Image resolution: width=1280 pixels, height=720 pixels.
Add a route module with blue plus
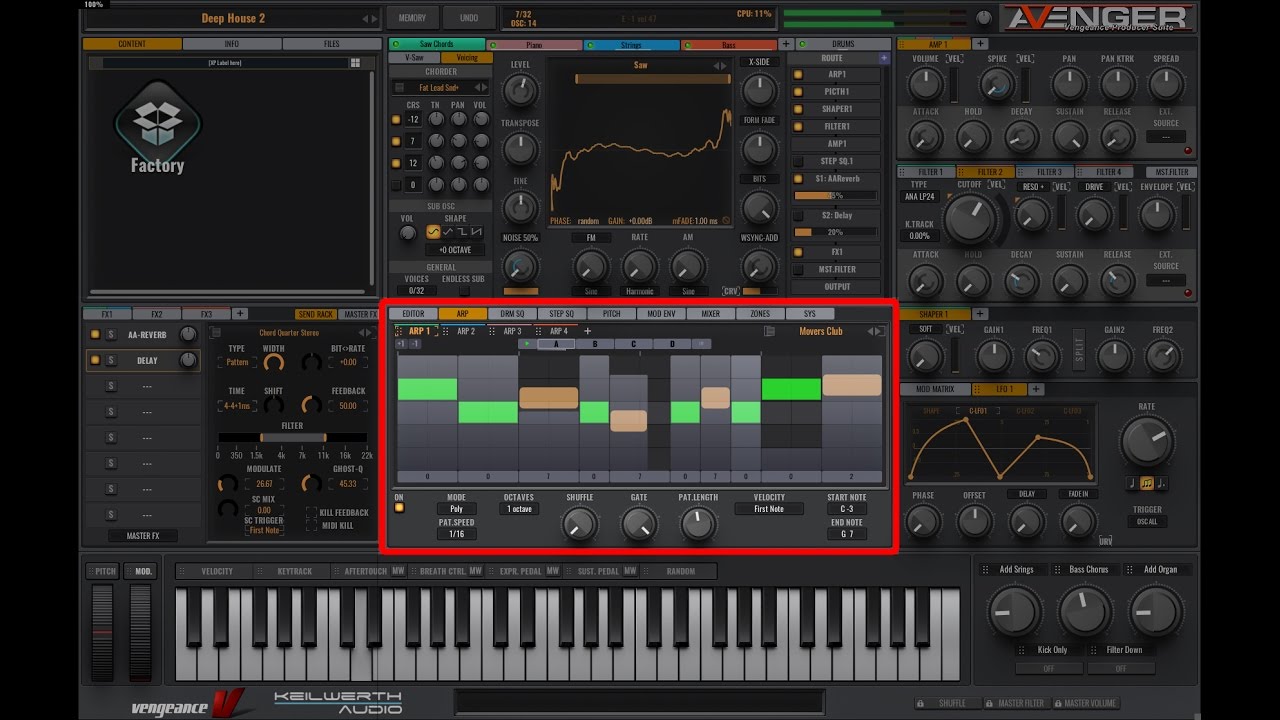tap(884, 58)
